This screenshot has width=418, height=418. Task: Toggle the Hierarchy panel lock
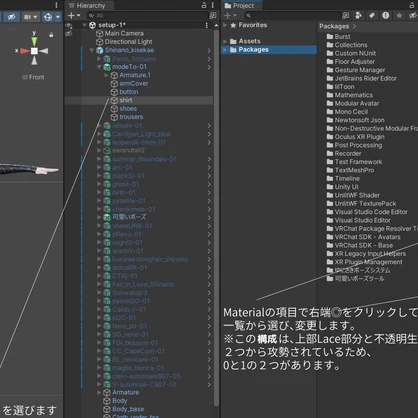pyautogui.click(x=204, y=5)
